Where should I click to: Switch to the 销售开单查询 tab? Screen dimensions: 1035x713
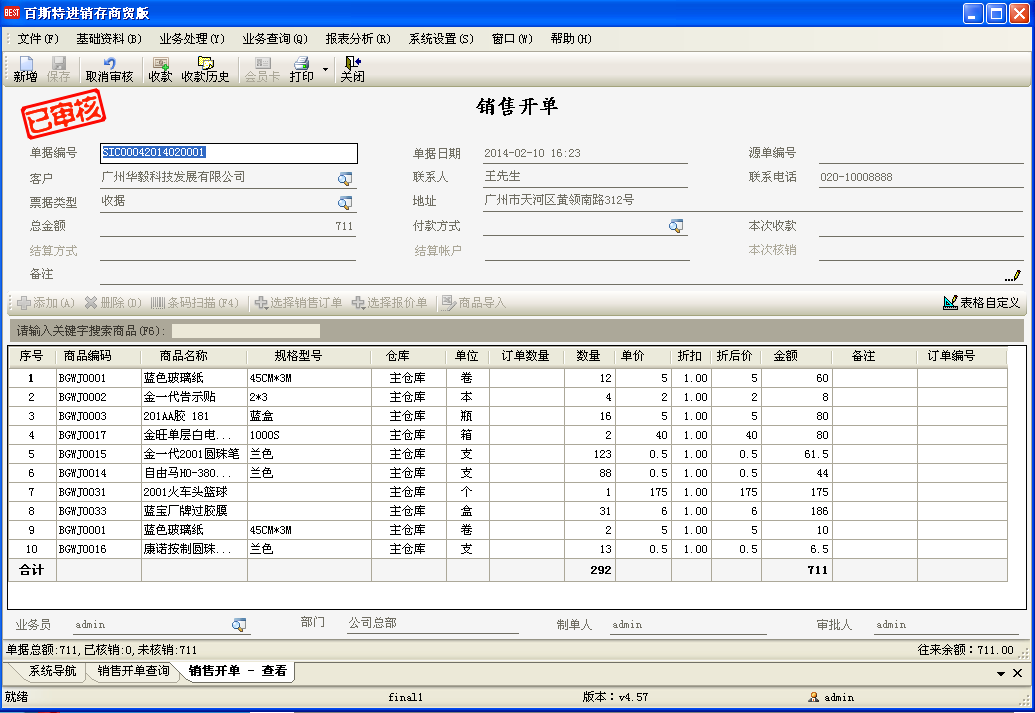pyautogui.click(x=133, y=671)
